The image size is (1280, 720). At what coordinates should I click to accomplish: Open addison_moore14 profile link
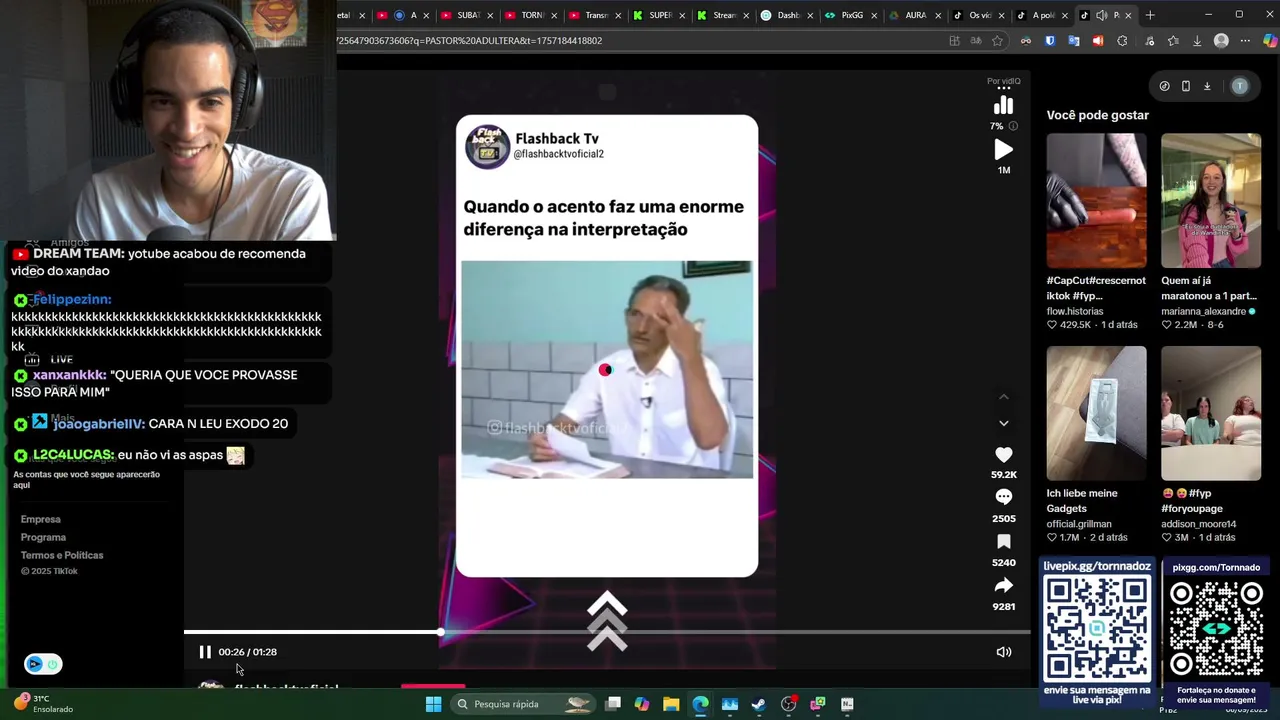coord(1198,524)
